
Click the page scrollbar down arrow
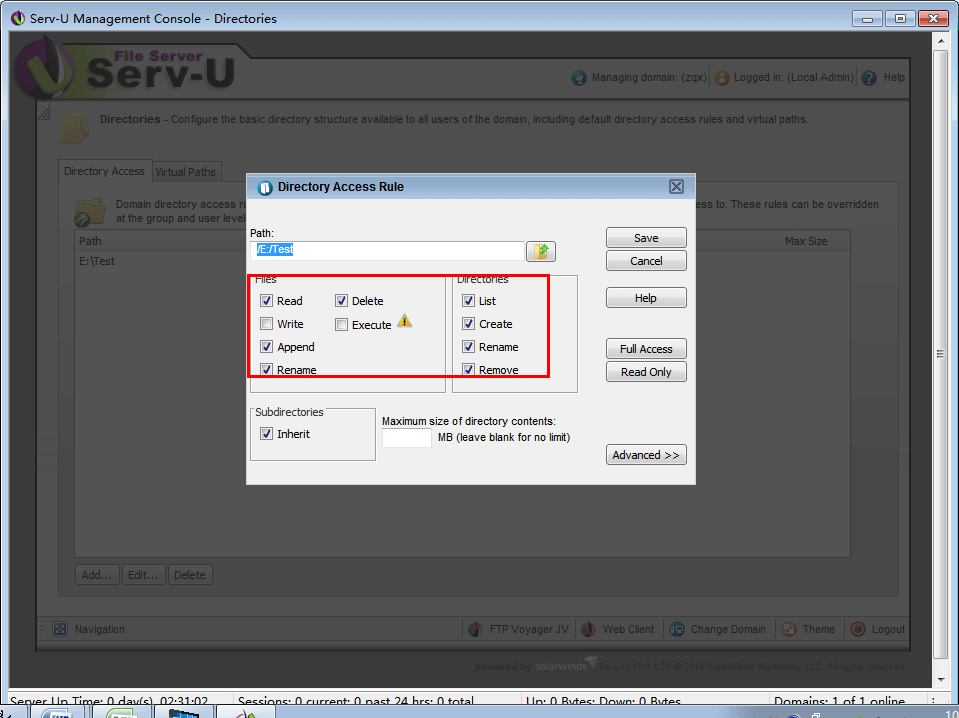(941, 680)
